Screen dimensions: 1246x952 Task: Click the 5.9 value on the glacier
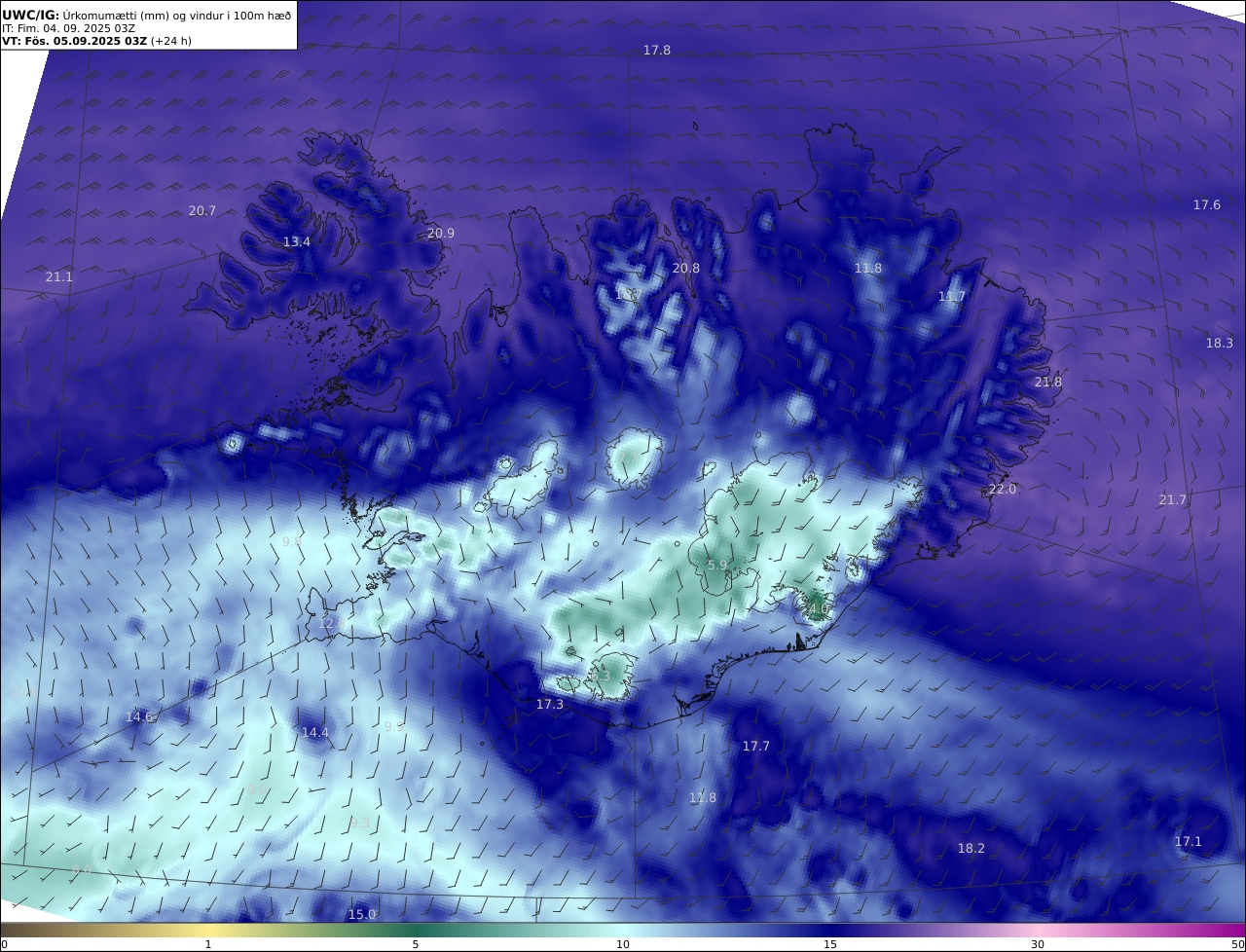[717, 565]
